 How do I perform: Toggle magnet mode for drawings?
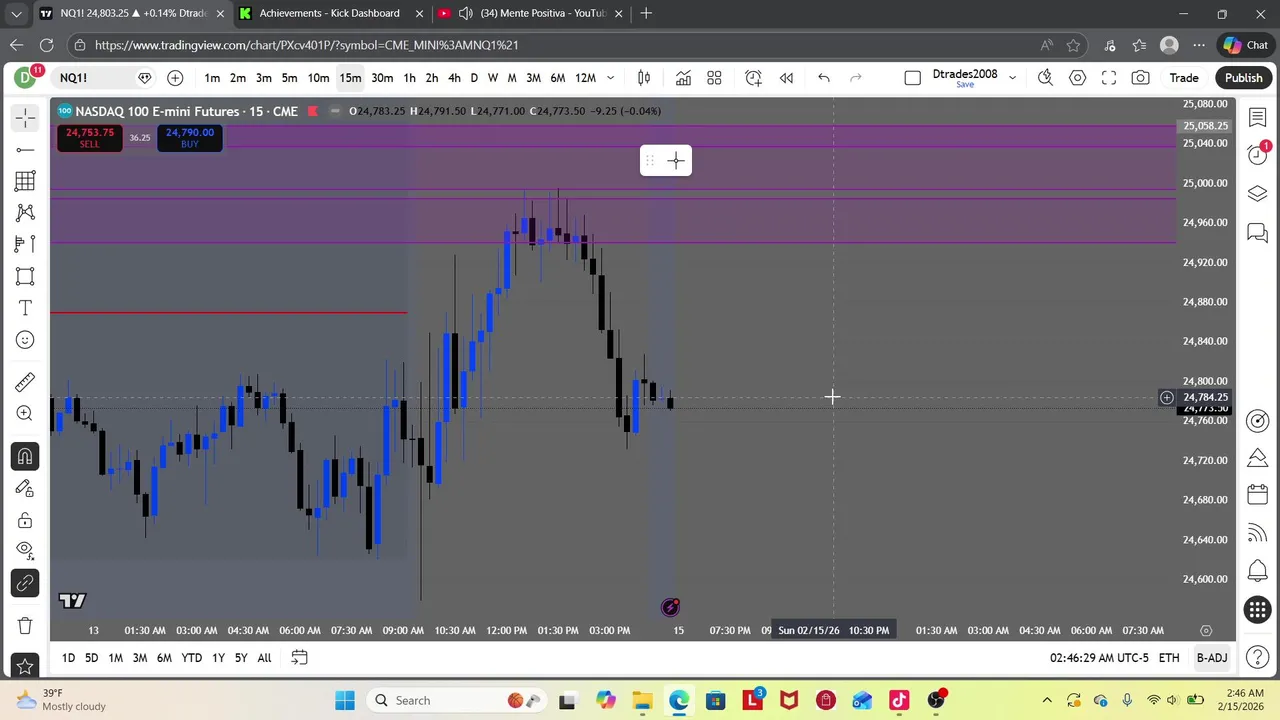click(25, 457)
